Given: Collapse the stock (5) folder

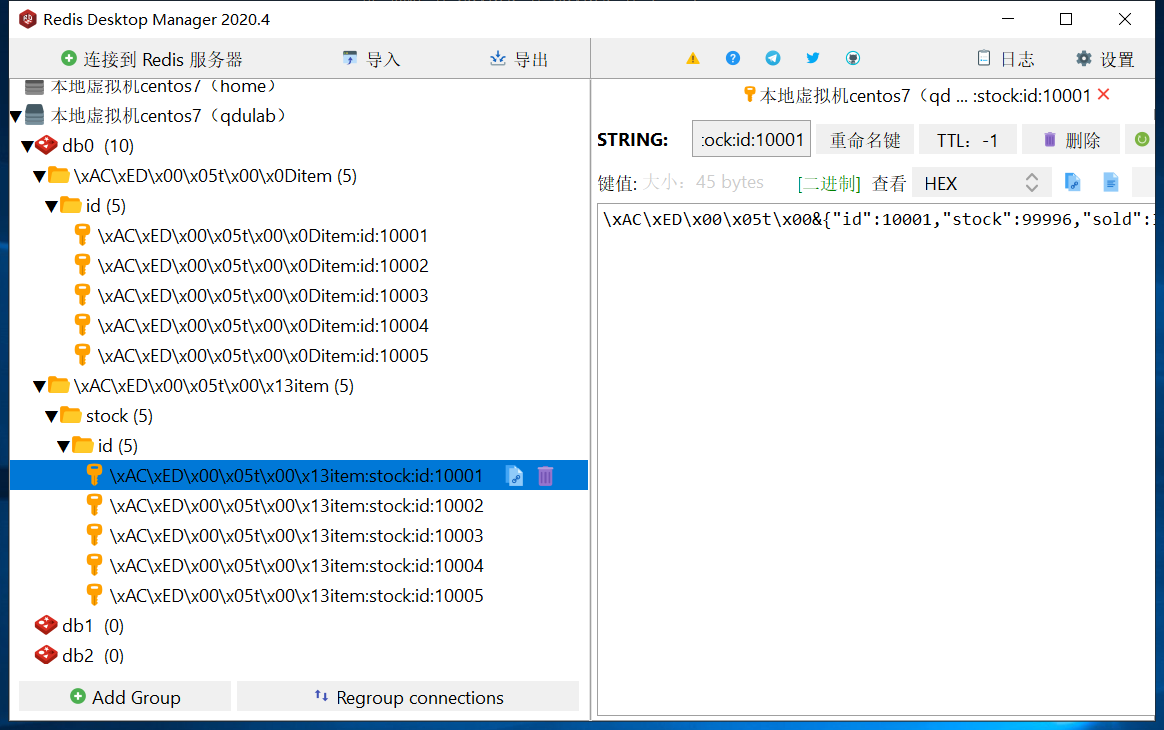Looking at the screenshot, I should 50,417.
